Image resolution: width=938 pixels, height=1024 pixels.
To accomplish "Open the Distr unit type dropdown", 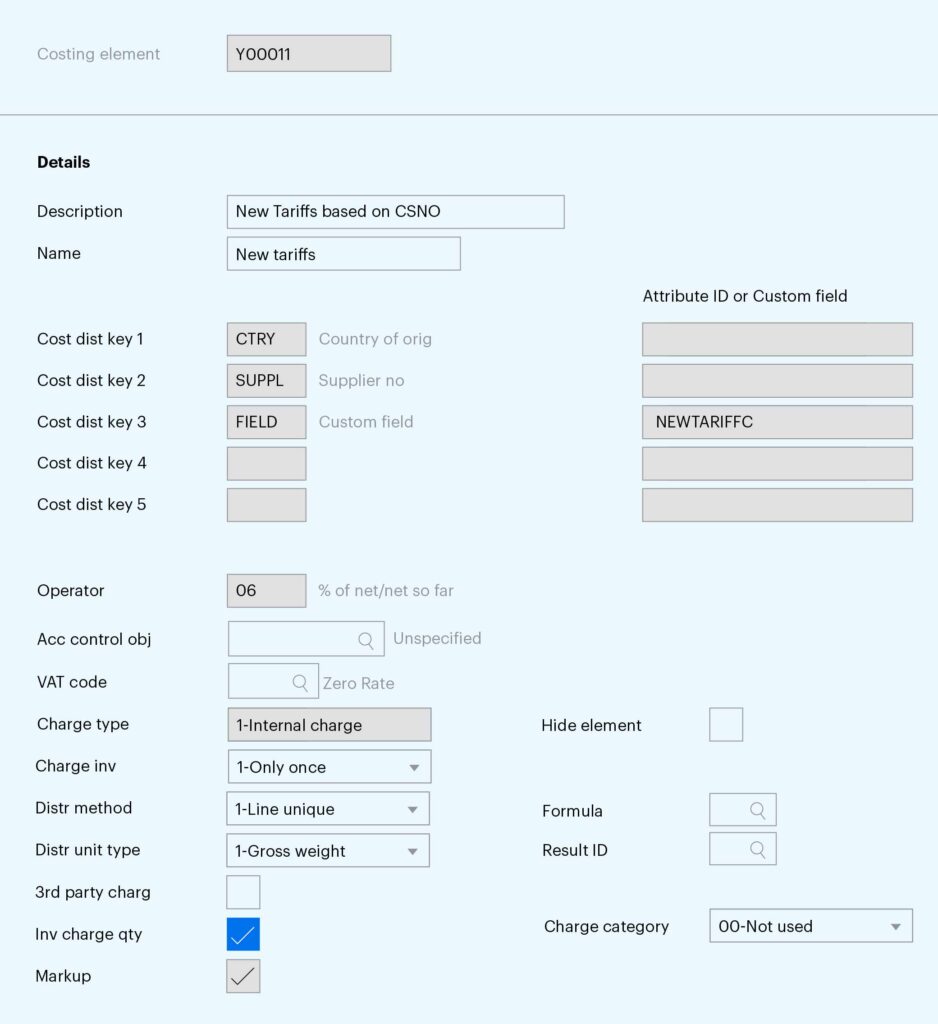I will point(328,850).
